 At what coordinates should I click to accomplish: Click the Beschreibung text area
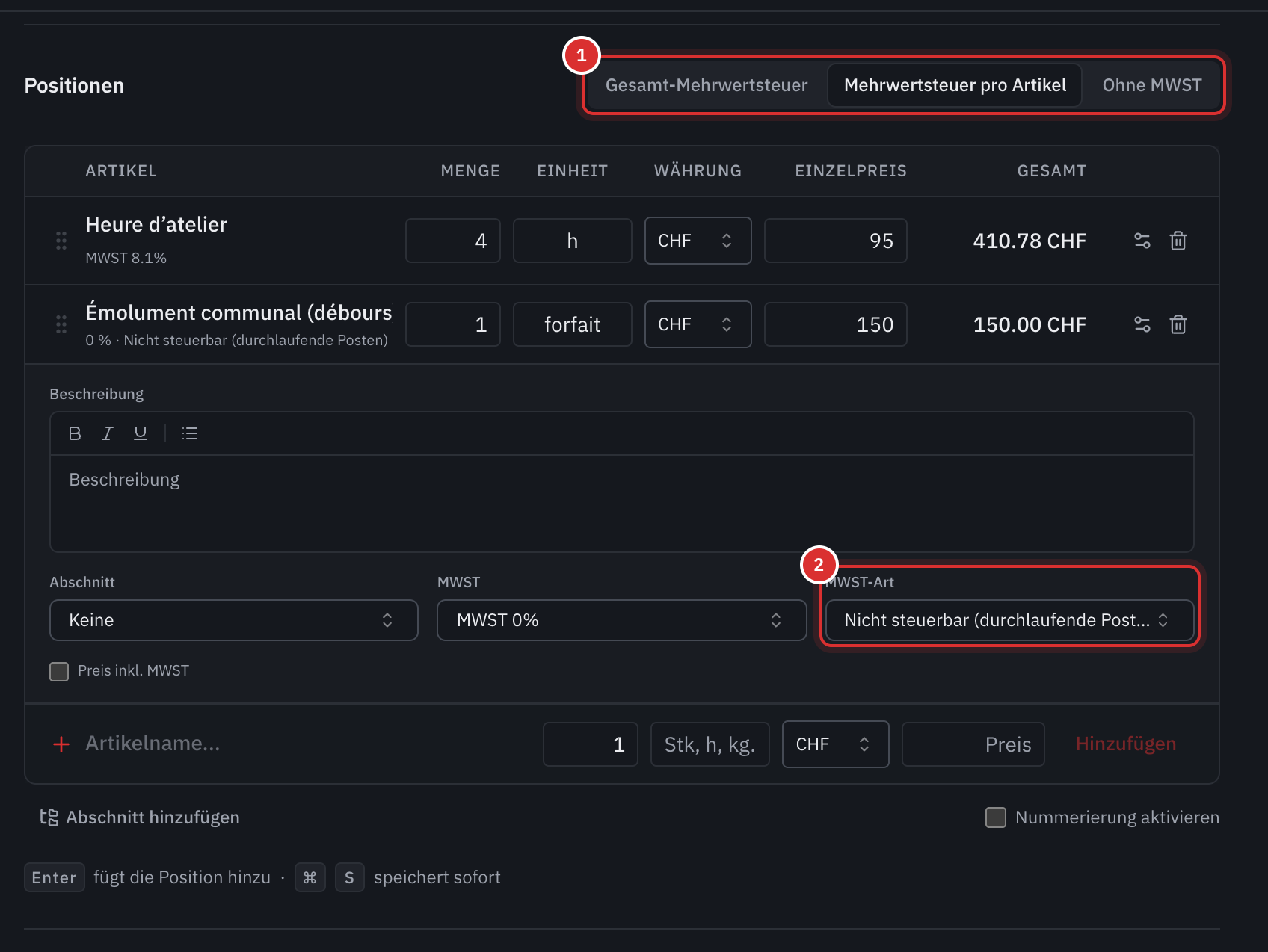point(621,504)
